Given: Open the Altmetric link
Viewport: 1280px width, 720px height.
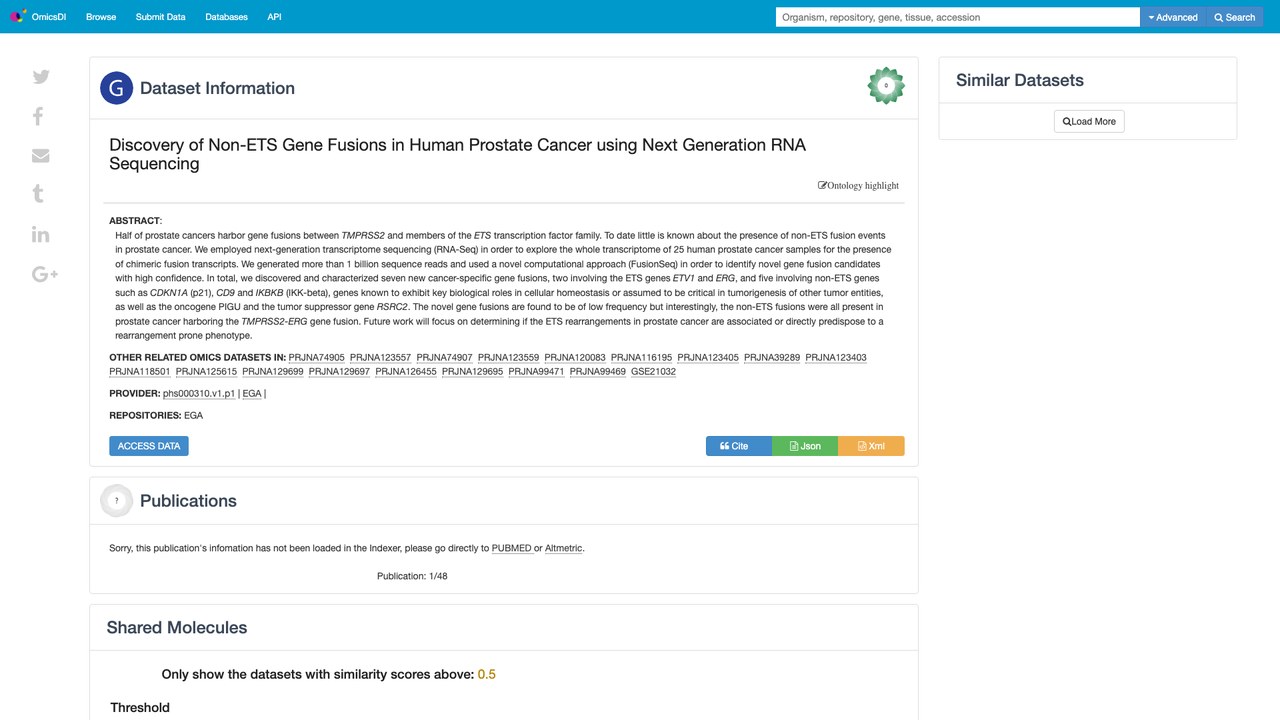Looking at the screenshot, I should pos(563,548).
